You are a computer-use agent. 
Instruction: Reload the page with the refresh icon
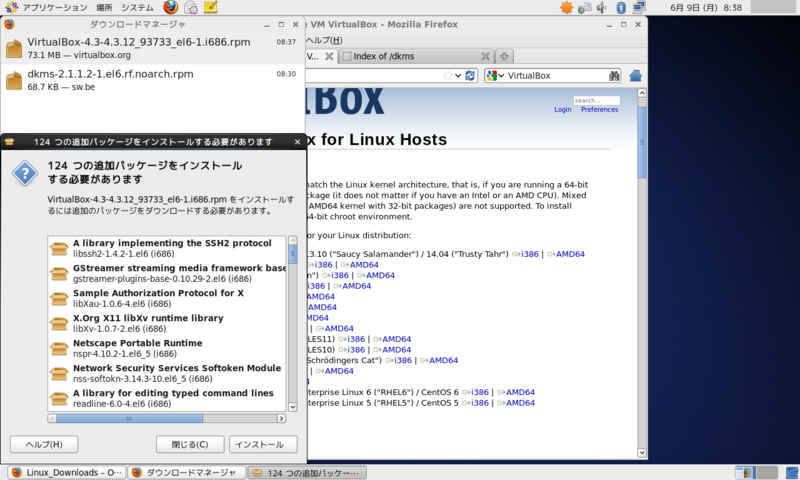[x=470, y=75]
